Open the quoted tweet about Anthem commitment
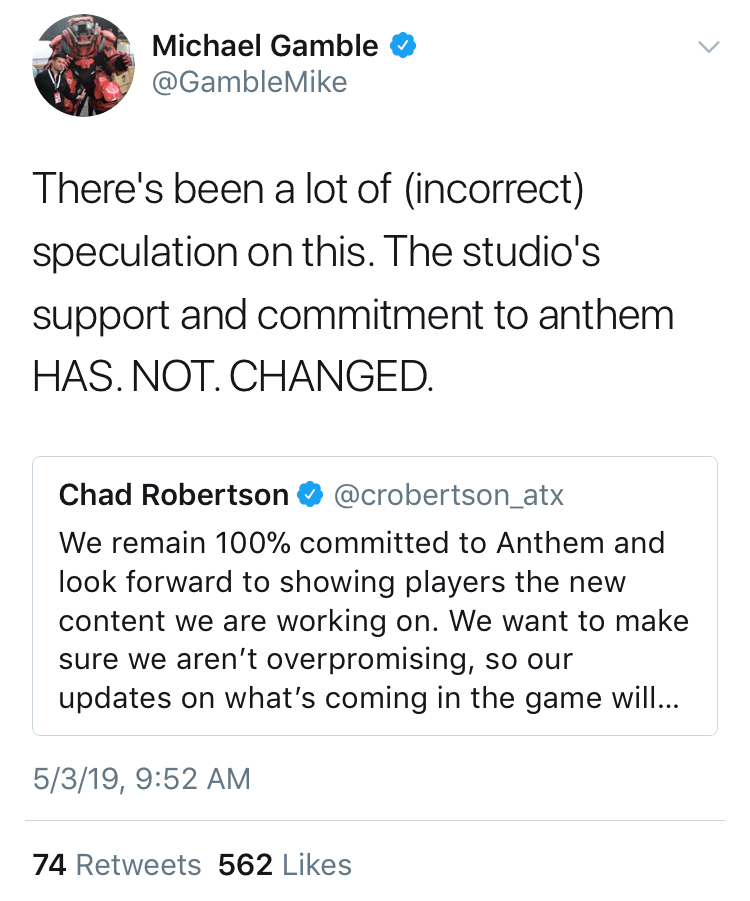The image size is (750, 901). (x=375, y=596)
